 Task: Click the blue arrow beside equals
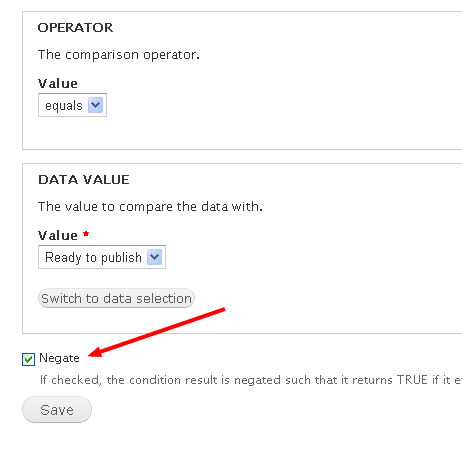(x=95, y=105)
